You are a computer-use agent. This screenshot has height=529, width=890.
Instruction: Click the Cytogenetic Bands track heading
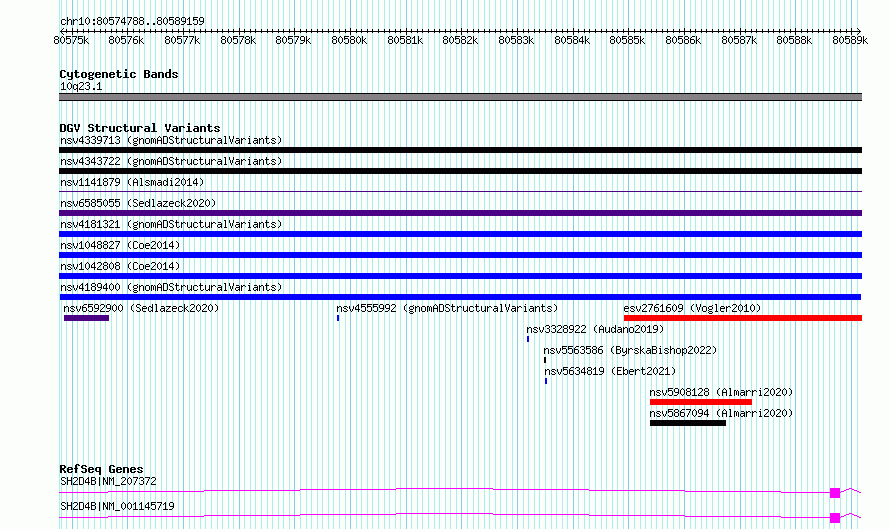click(x=119, y=74)
